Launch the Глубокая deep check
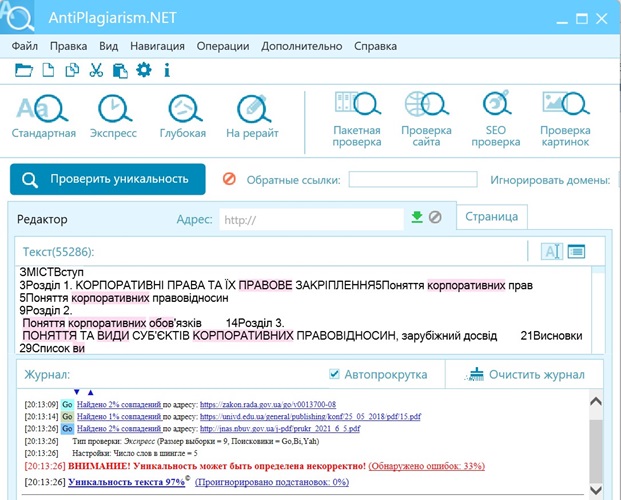 [x=183, y=116]
